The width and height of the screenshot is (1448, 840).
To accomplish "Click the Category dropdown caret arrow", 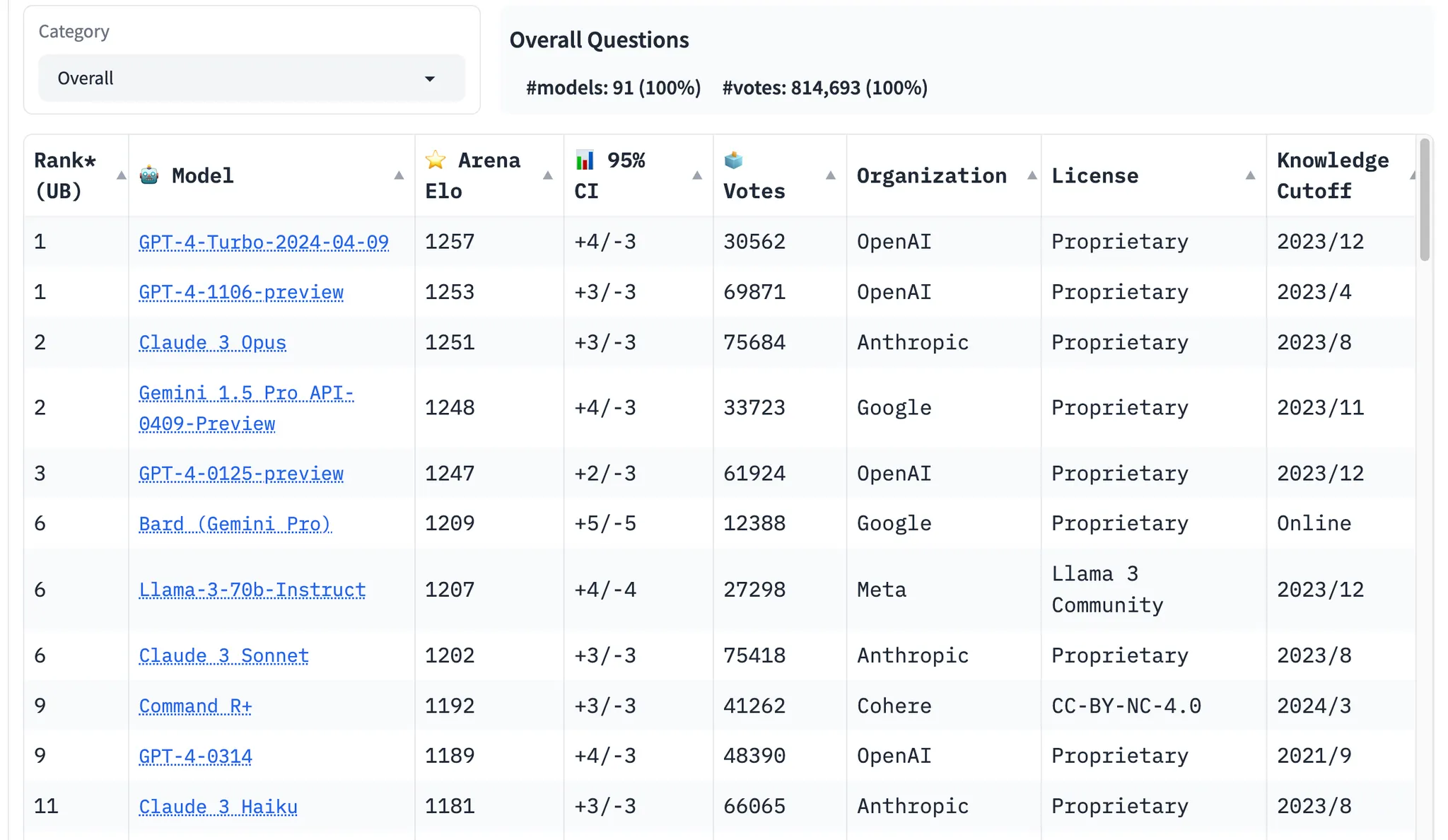I will pyautogui.click(x=430, y=78).
